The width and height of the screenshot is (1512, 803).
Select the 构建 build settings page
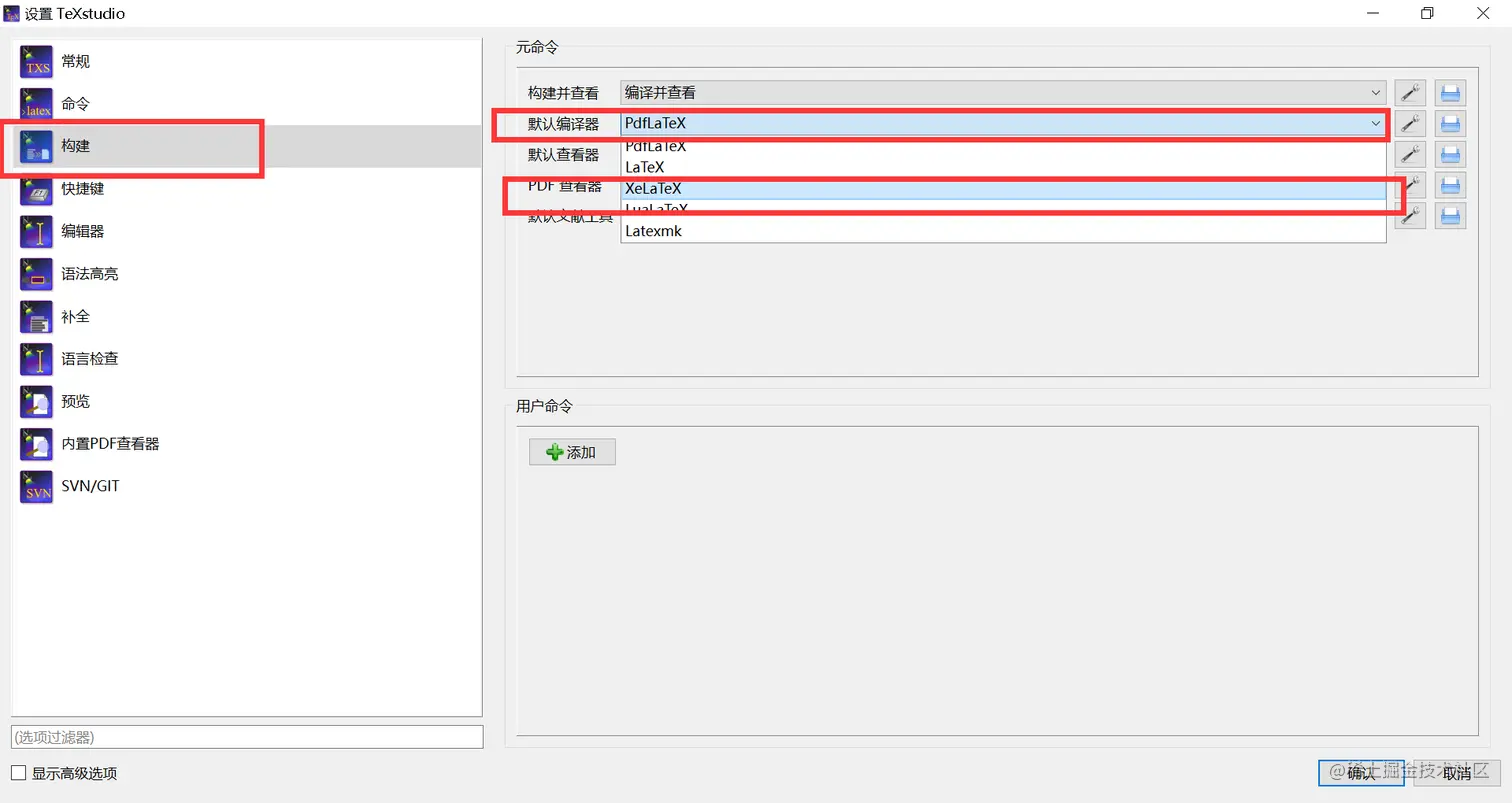tap(246, 146)
